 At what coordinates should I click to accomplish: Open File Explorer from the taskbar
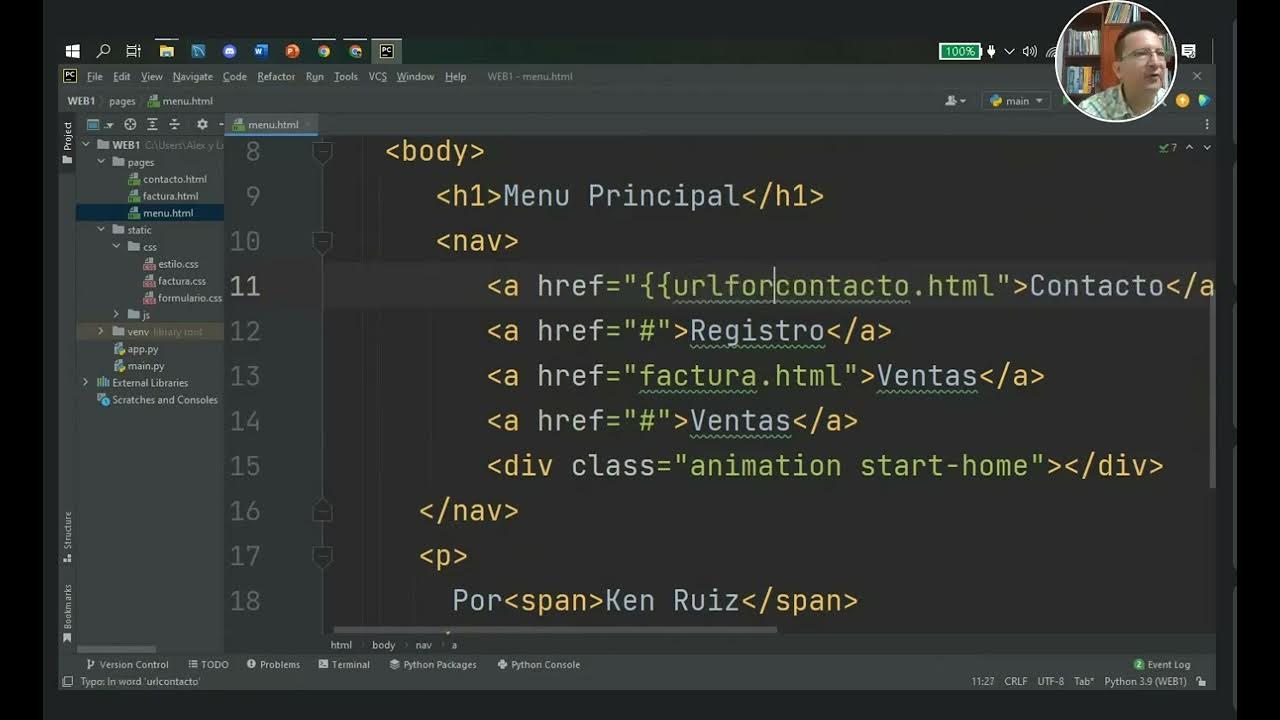click(166, 51)
